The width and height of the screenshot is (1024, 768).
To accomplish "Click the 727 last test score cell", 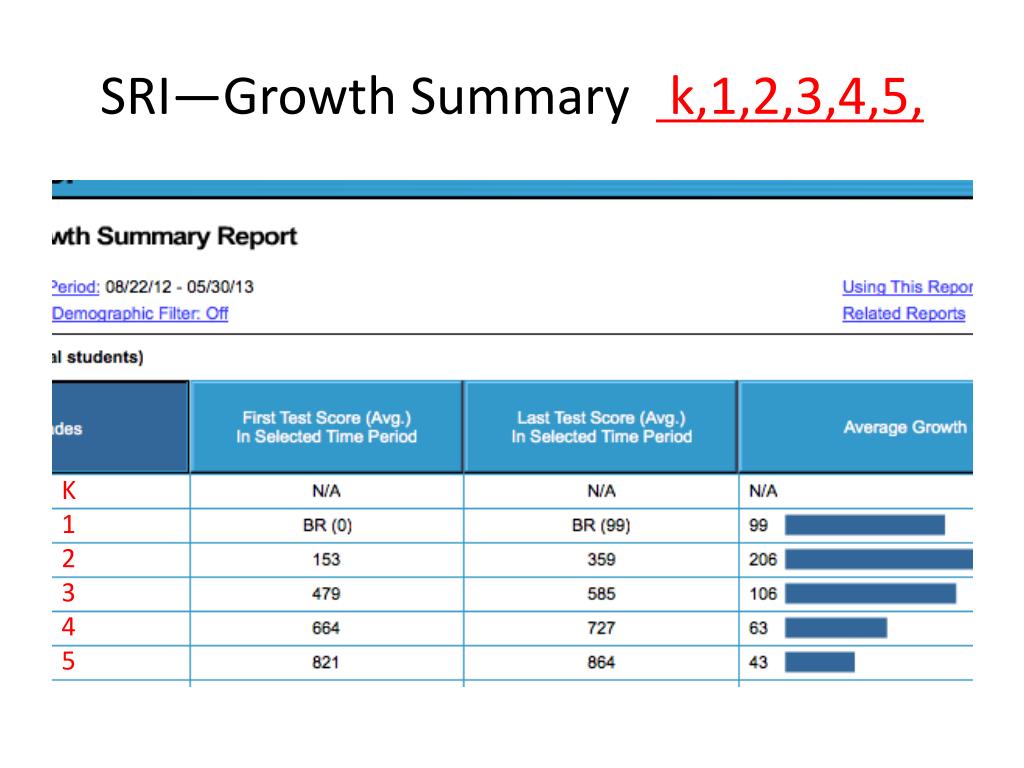I will [601, 628].
